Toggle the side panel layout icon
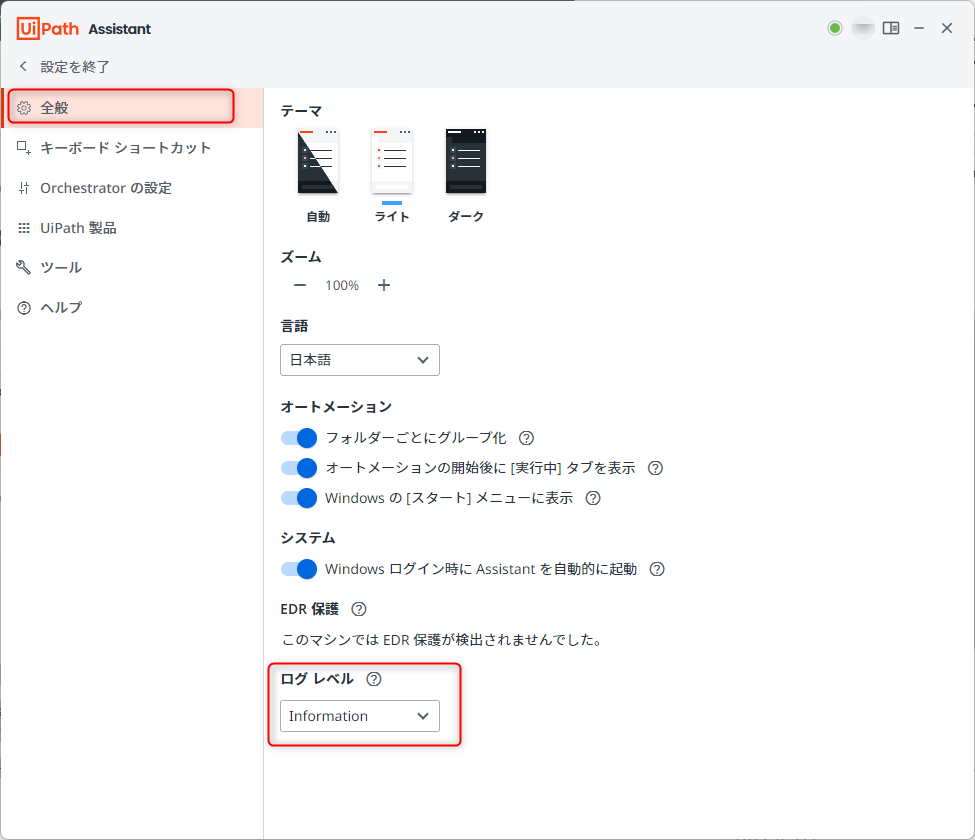 [891, 28]
